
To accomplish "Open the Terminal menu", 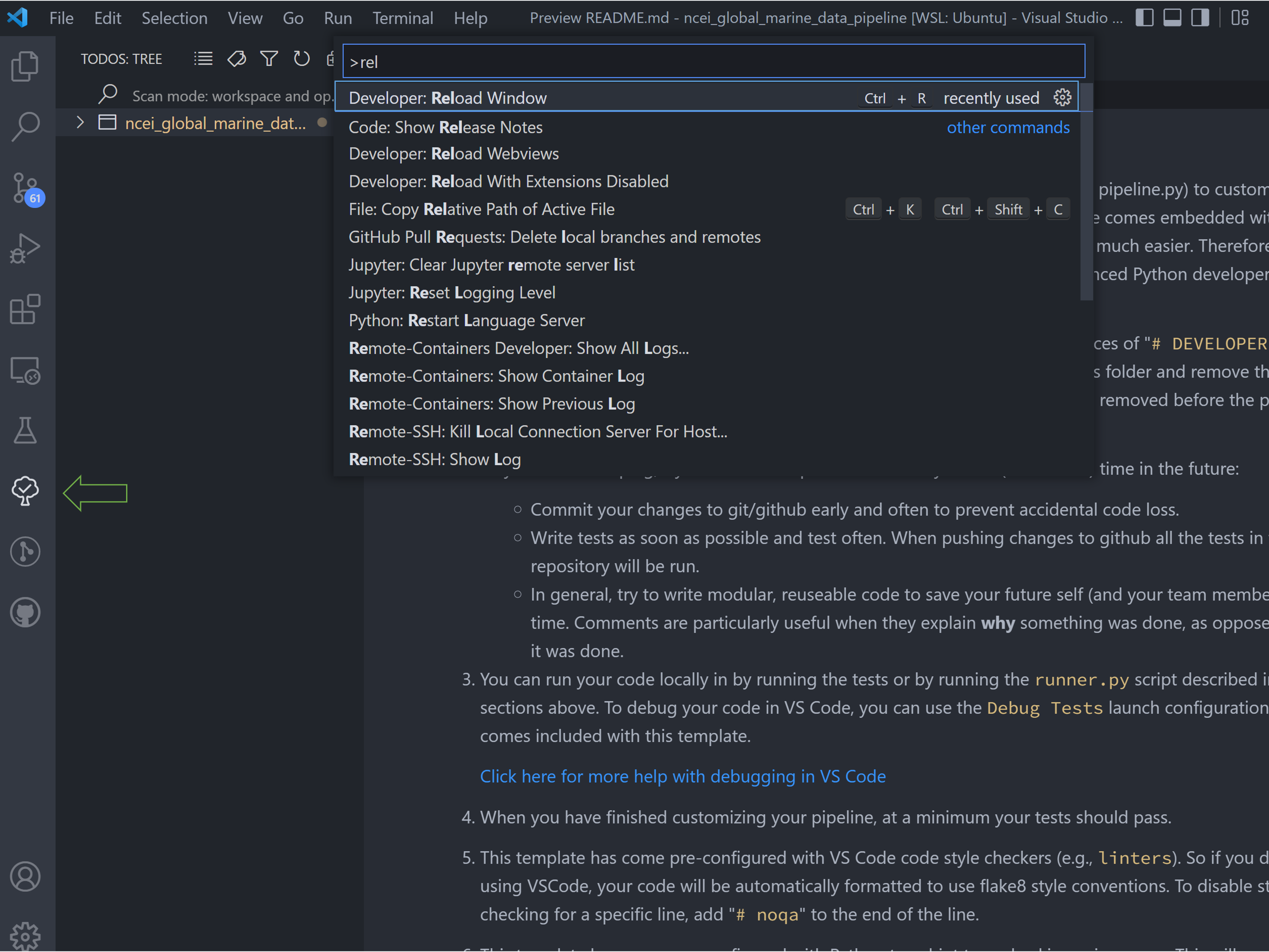I will [403, 18].
